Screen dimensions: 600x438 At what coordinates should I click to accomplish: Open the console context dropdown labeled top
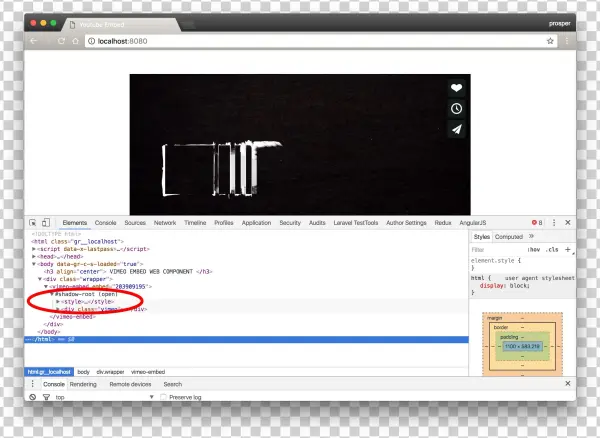coord(100,397)
